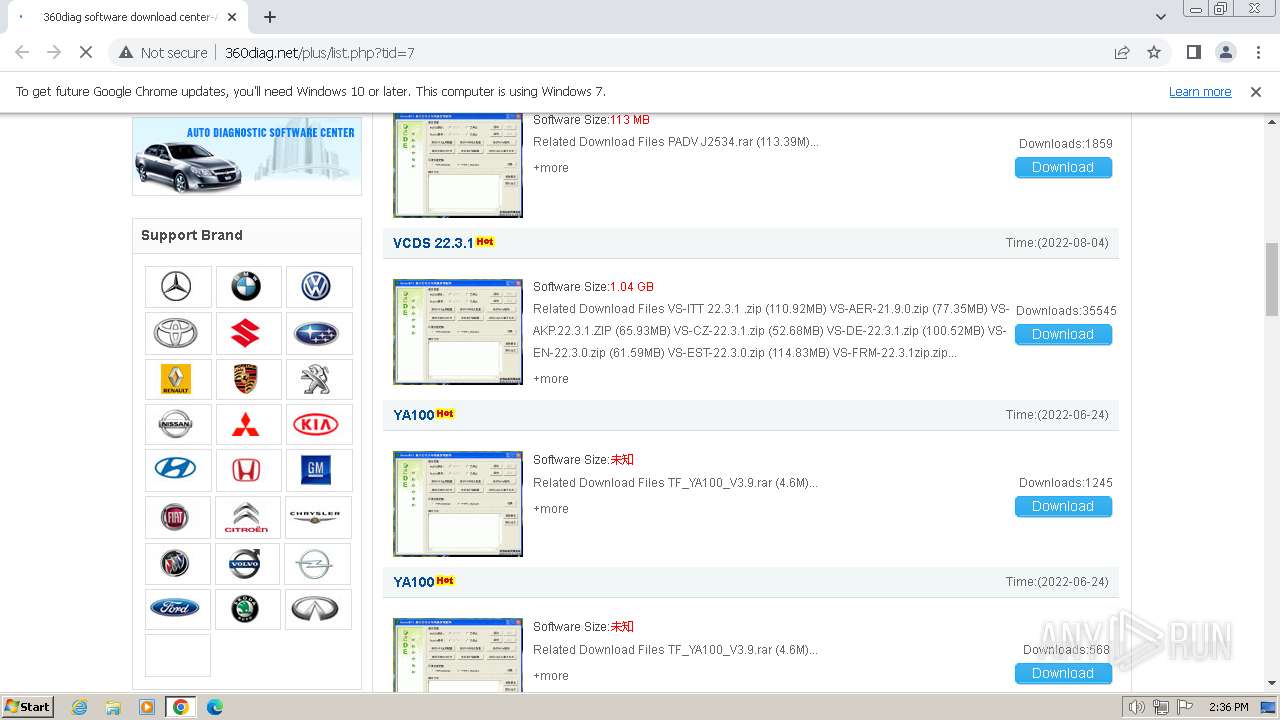Expand +more under second YA100 entry
Image resolution: width=1280 pixels, height=720 pixels.
click(551, 676)
